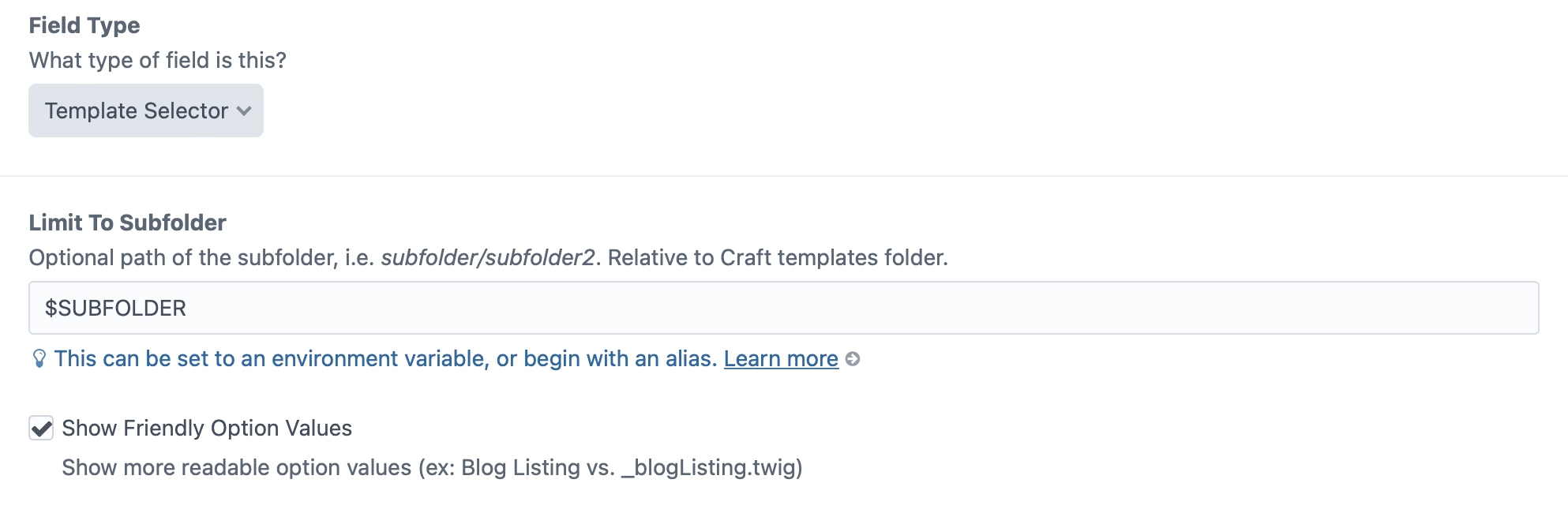1568x513 pixels.
Task: Click the $SUBFOLDER text inside the input
Action: click(115, 309)
